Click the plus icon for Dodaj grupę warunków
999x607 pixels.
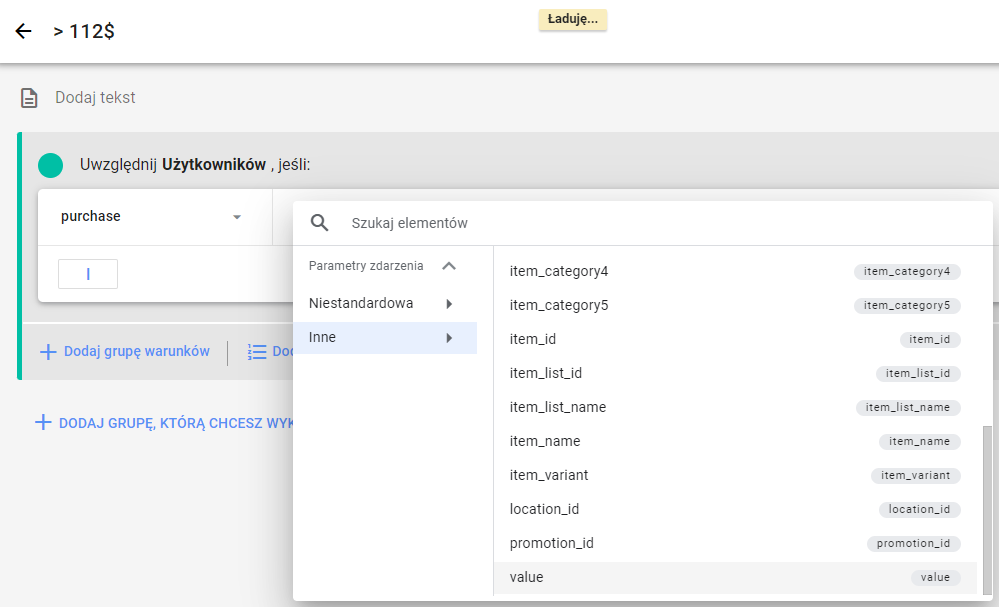[48, 352]
